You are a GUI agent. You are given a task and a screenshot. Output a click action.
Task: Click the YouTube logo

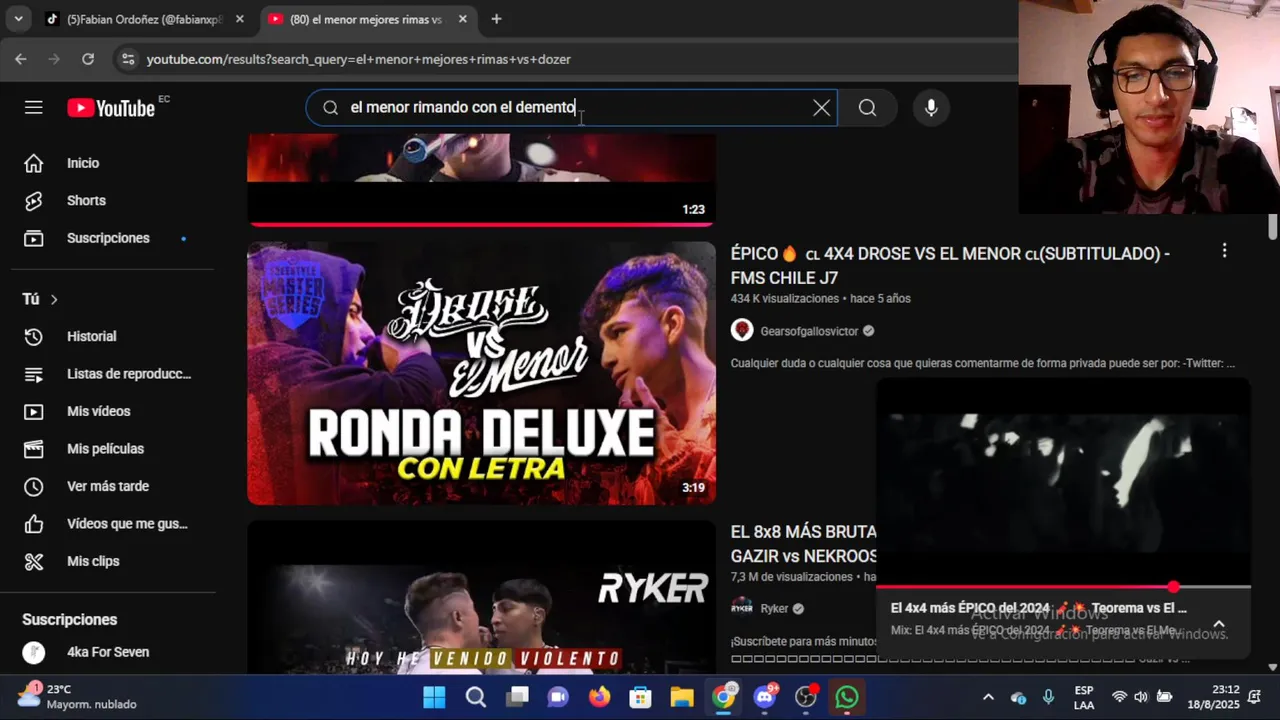click(111, 108)
